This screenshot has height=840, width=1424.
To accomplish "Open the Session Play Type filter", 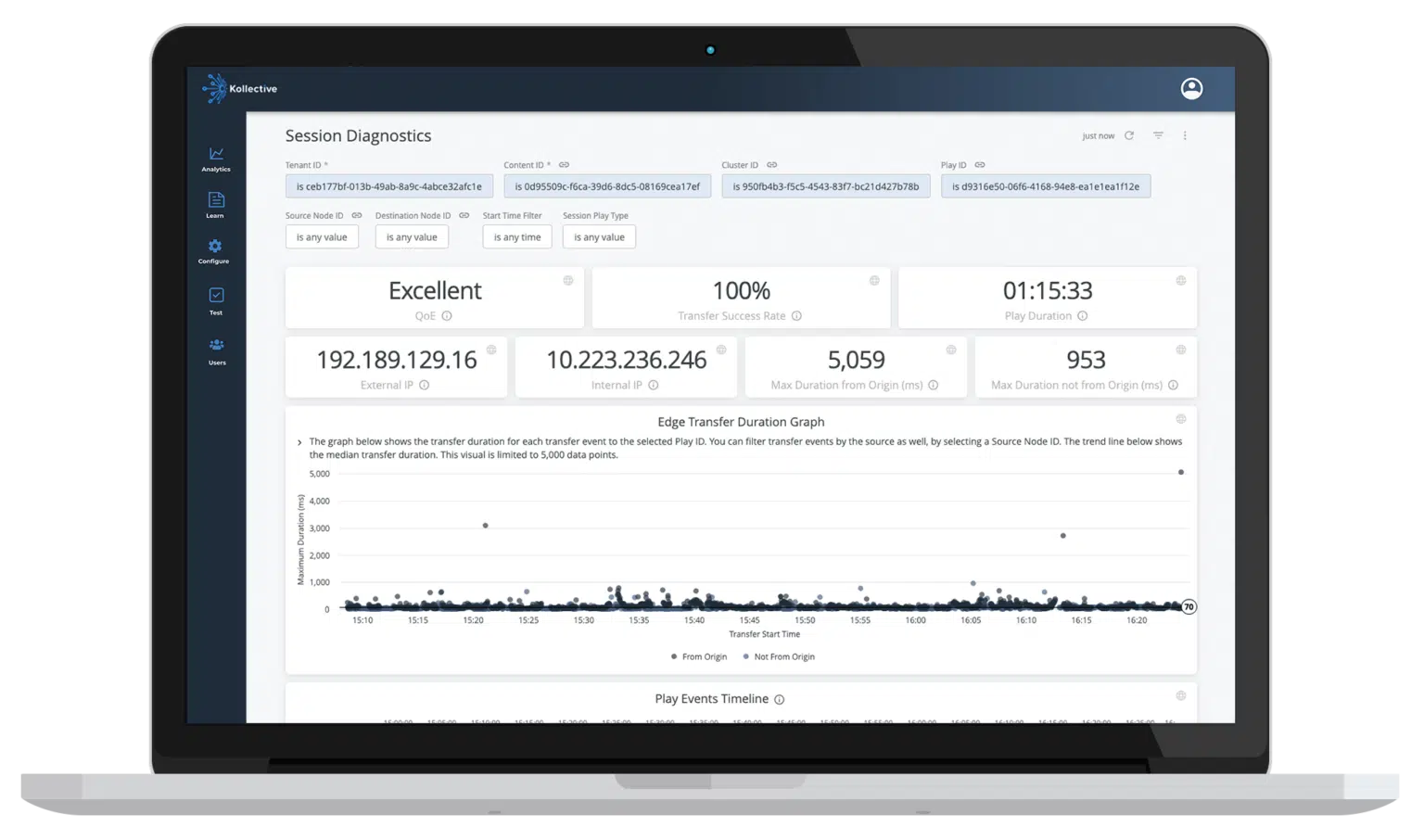I will 599,237.
